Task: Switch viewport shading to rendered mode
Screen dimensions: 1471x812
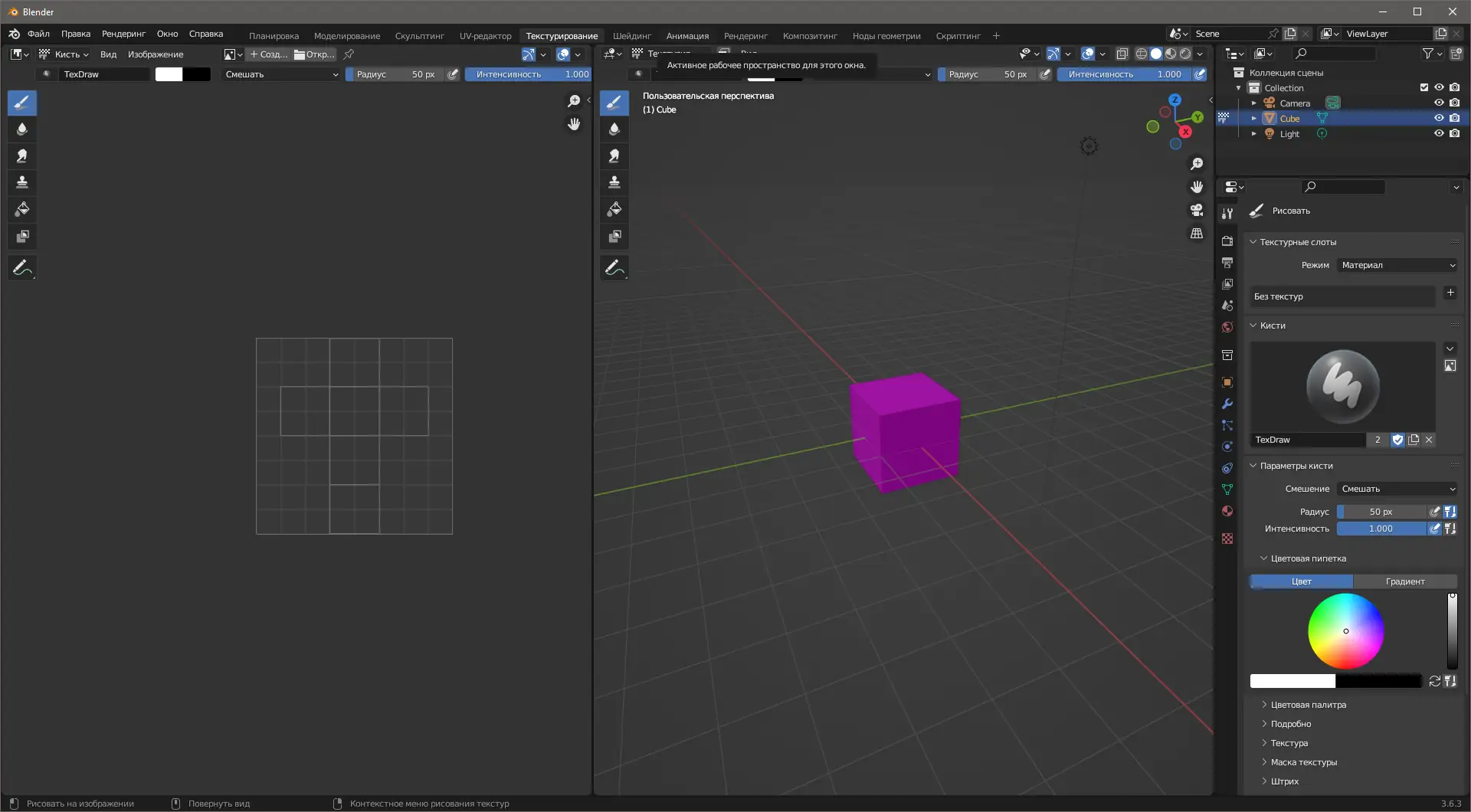Action: 1185,54
